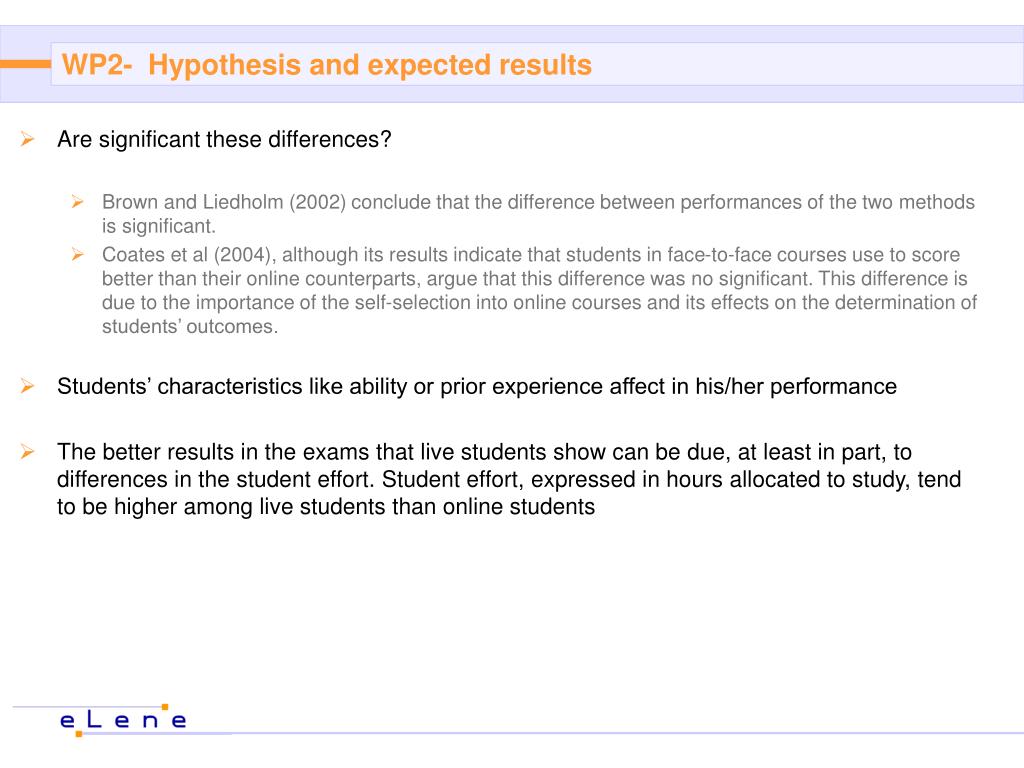Click the sentence about Students' characteristics

coord(477,386)
